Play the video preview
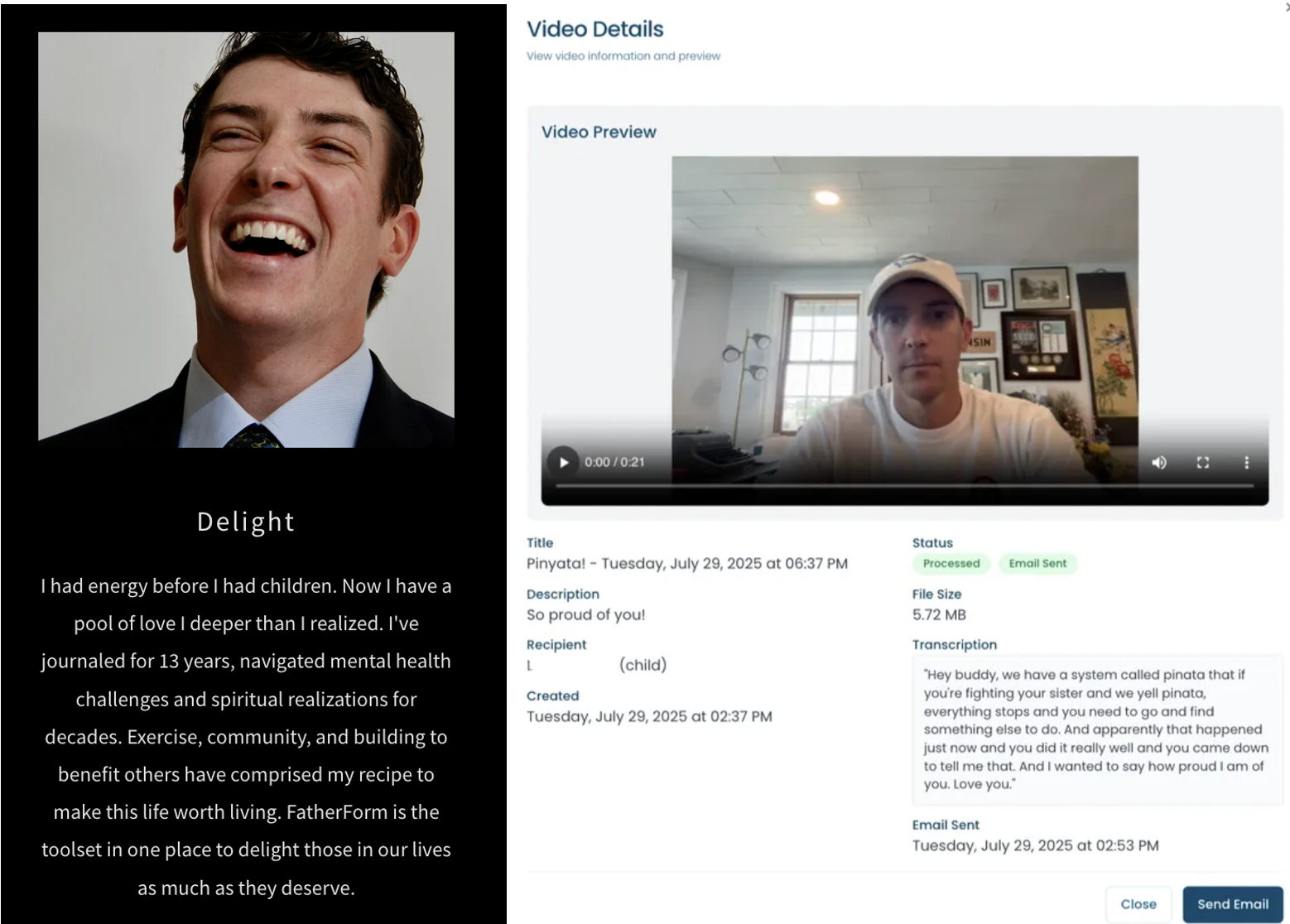1290x924 pixels. point(563,462)
